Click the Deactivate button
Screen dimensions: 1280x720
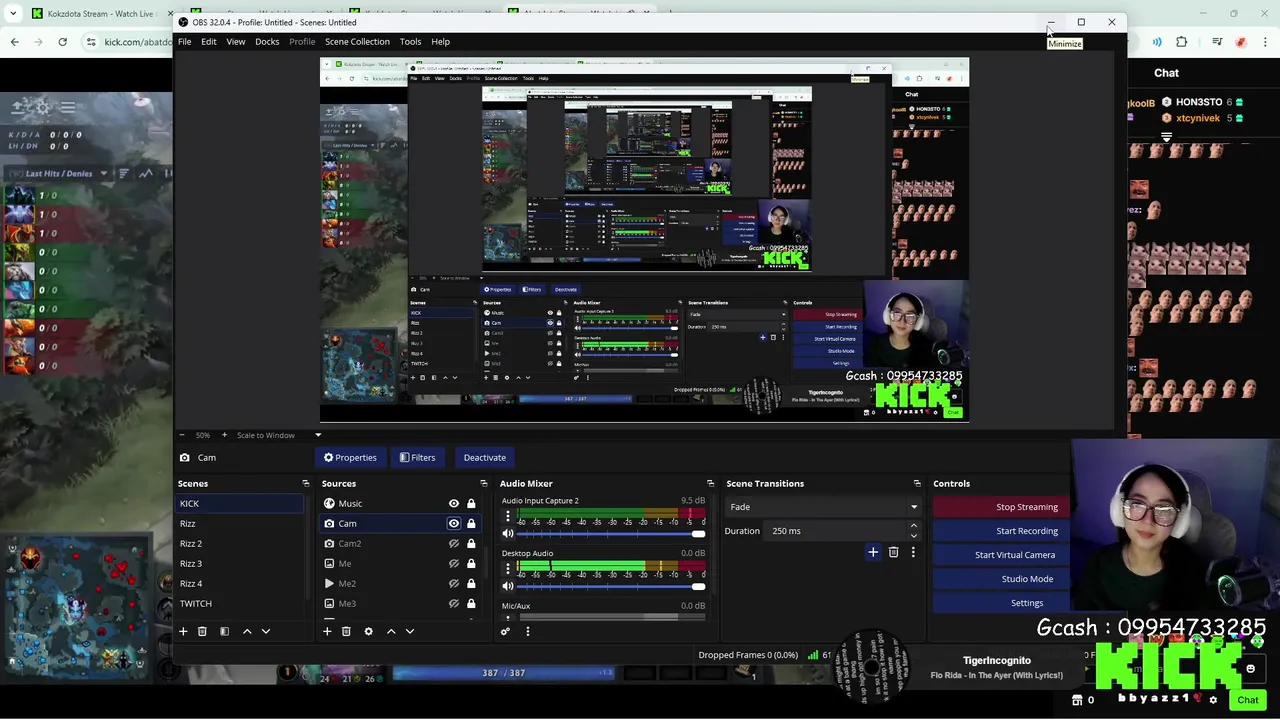tap(484, 458)
